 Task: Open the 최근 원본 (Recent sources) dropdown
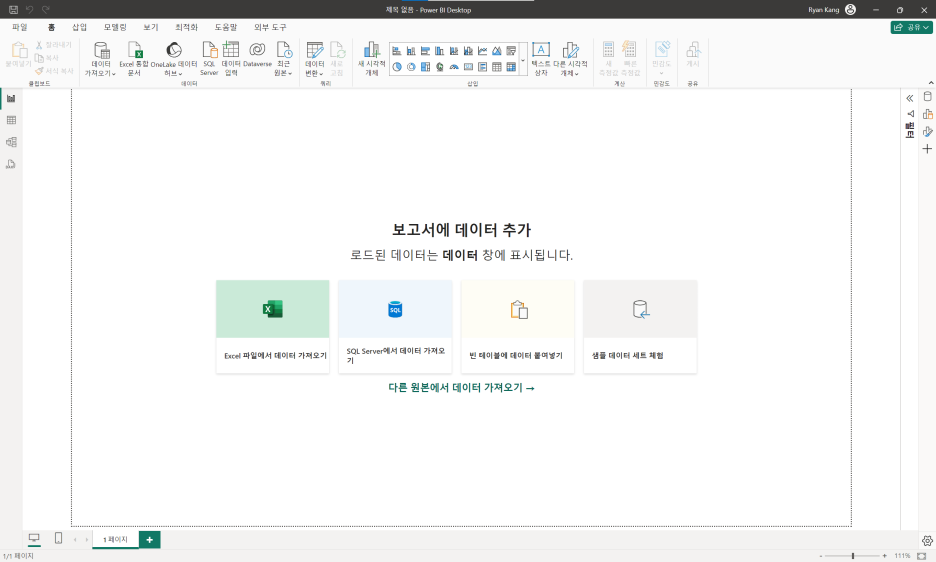click(x=284, y=59)
